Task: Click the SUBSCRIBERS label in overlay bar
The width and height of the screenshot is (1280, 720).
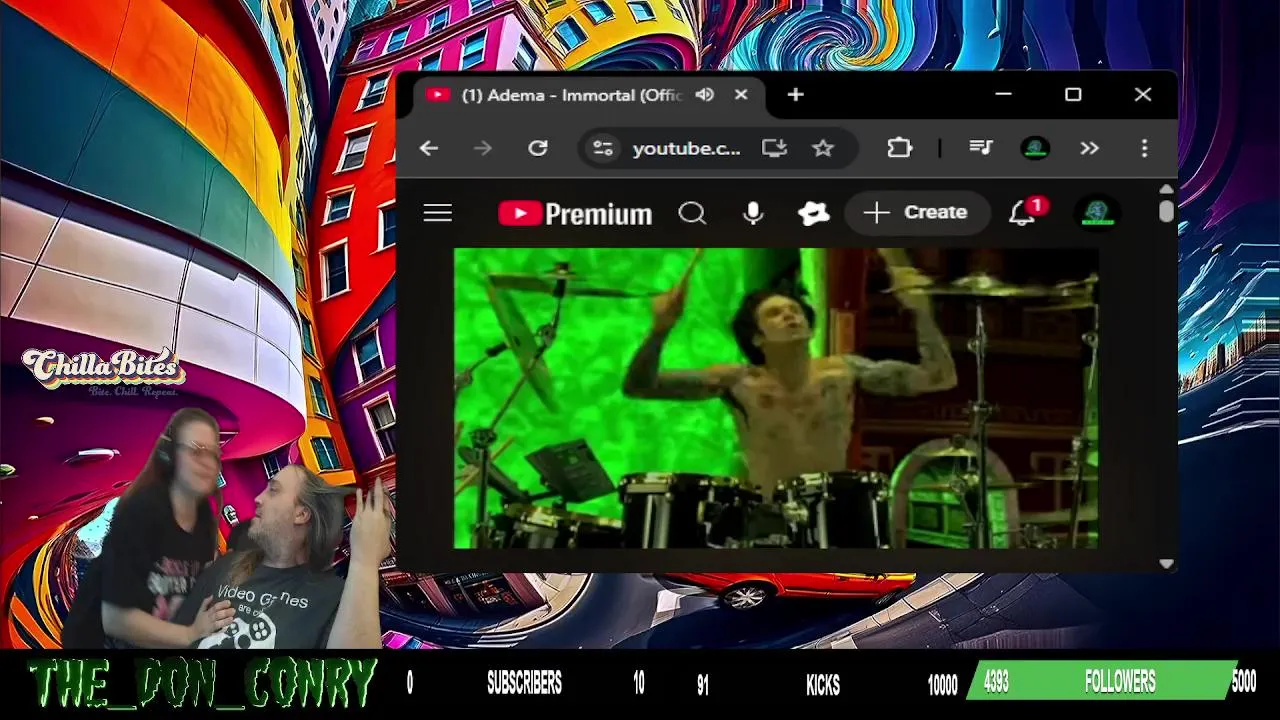Action: 524,684
